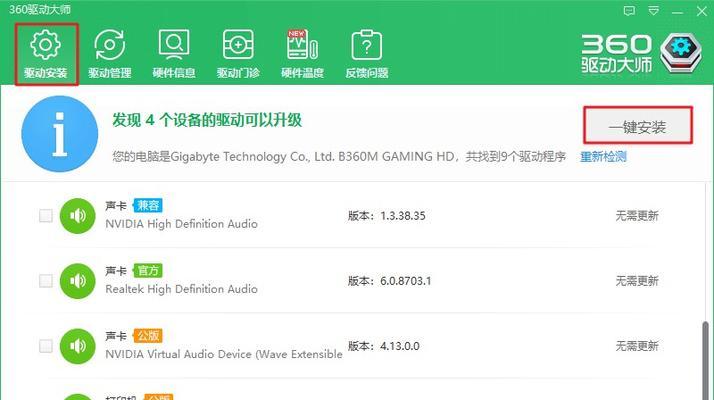Viewport: 714px width, 400px height.
Task: Open the title bar dropdown menu icon
Action: 653,11
